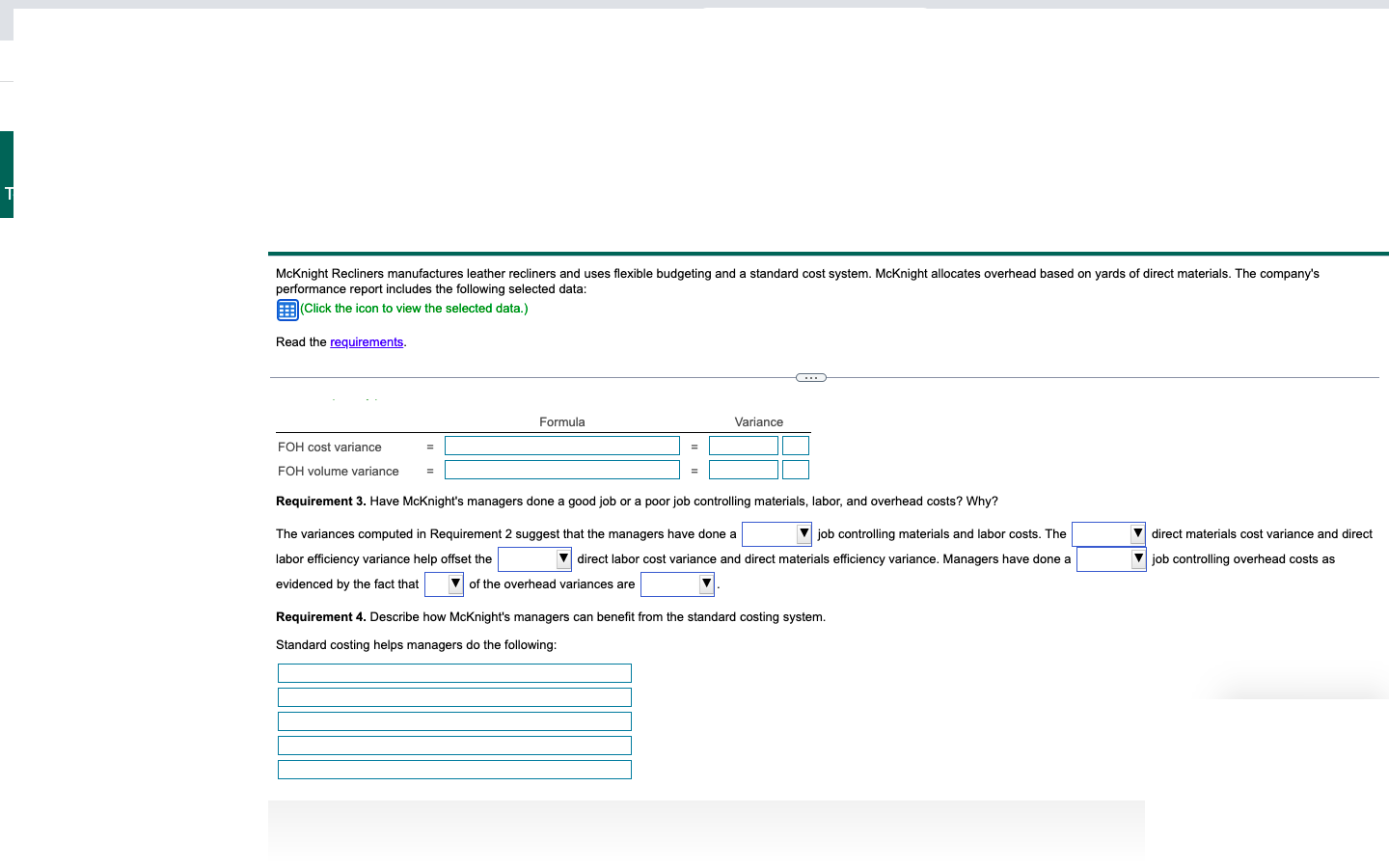Screen dimensions: 1389x868
Task: Click the FOH volume variance amount field
Action: pos(744,470)
